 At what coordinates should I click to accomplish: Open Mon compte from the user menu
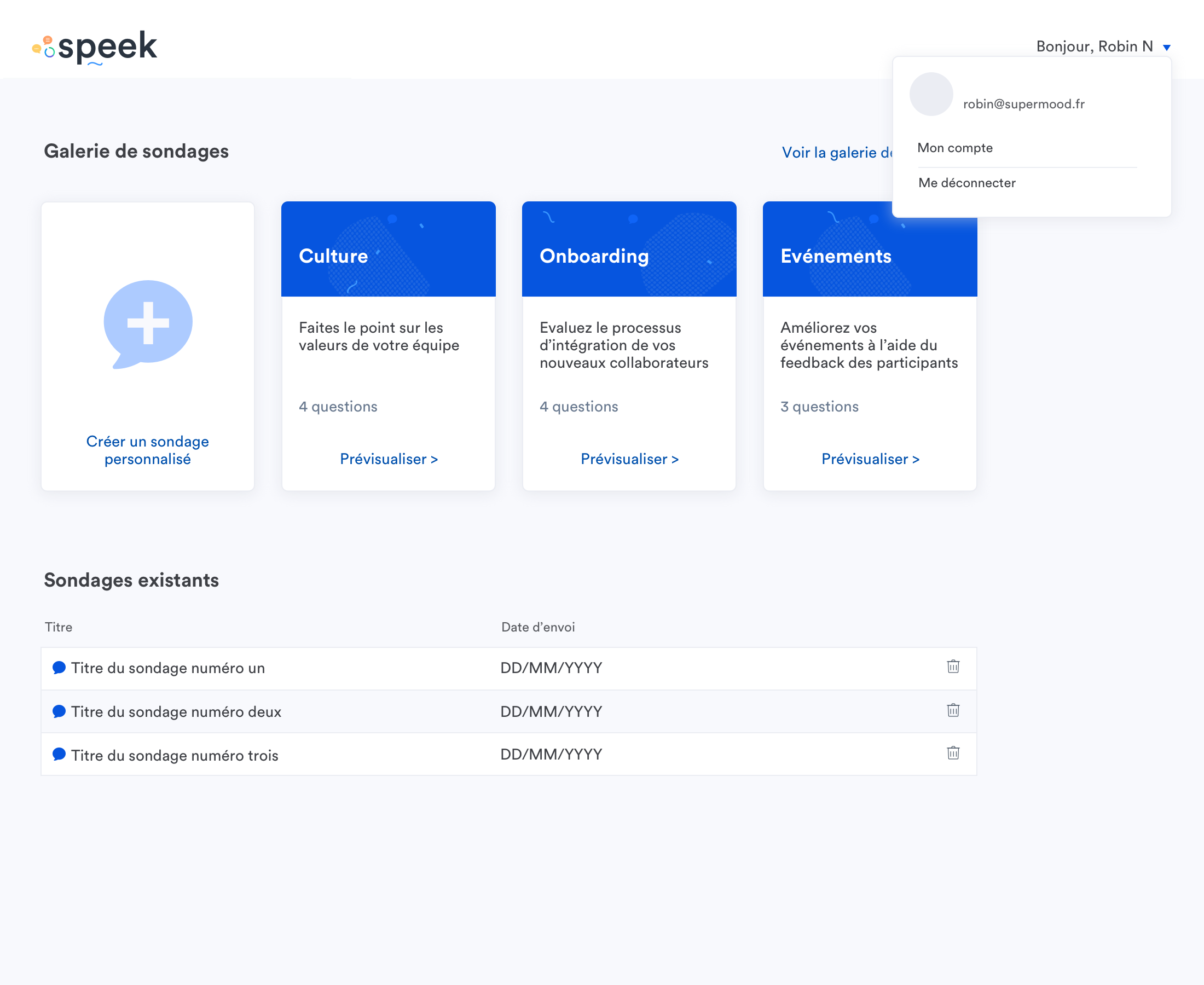tap(955, 148)
